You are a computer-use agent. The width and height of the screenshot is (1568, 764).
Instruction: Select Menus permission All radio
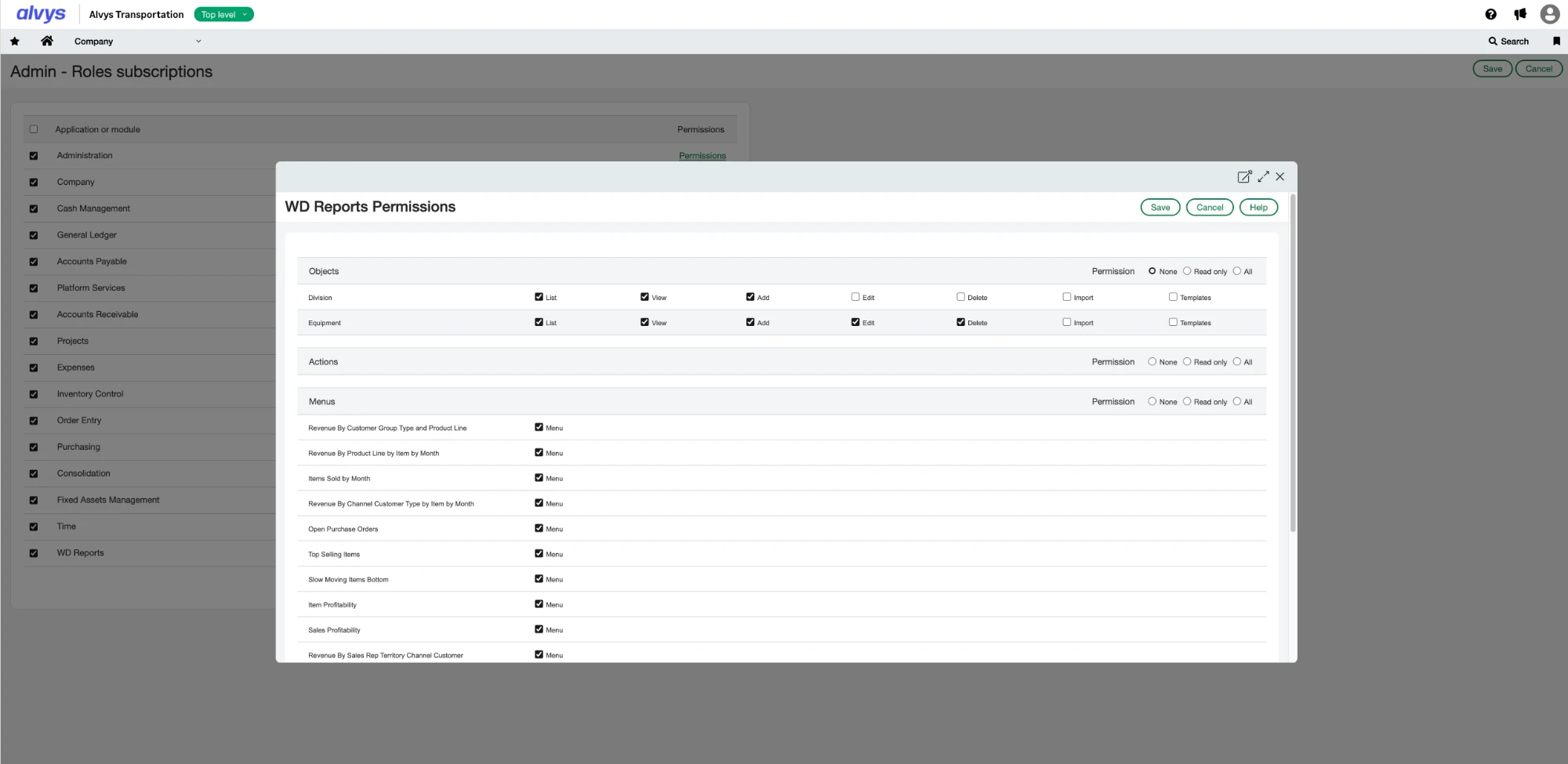coord(1237,401)
